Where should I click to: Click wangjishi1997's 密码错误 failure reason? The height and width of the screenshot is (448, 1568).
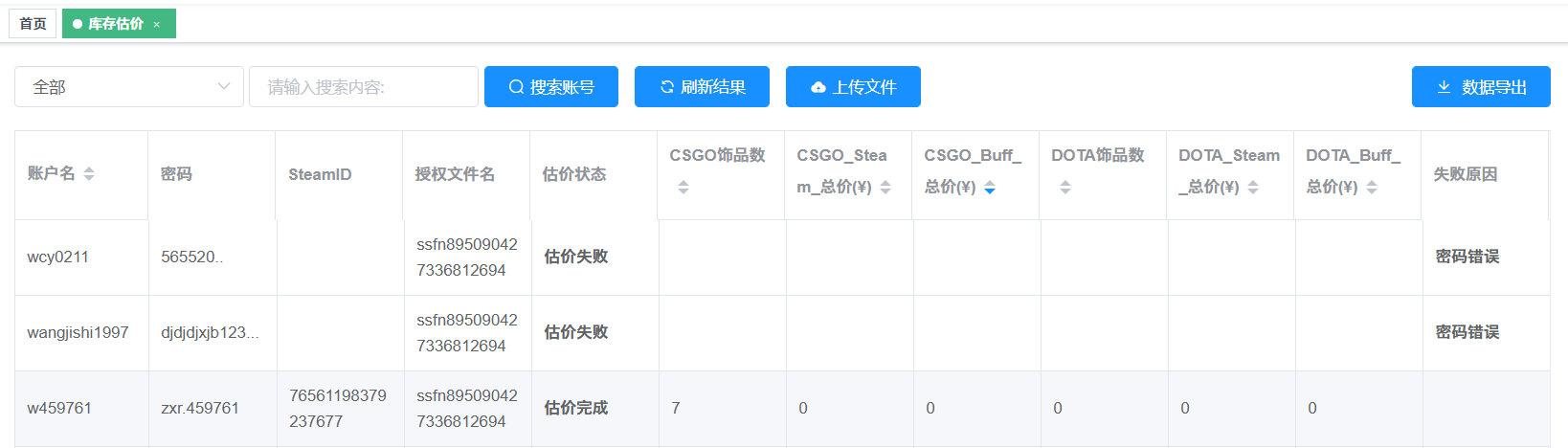[1467, 332]
